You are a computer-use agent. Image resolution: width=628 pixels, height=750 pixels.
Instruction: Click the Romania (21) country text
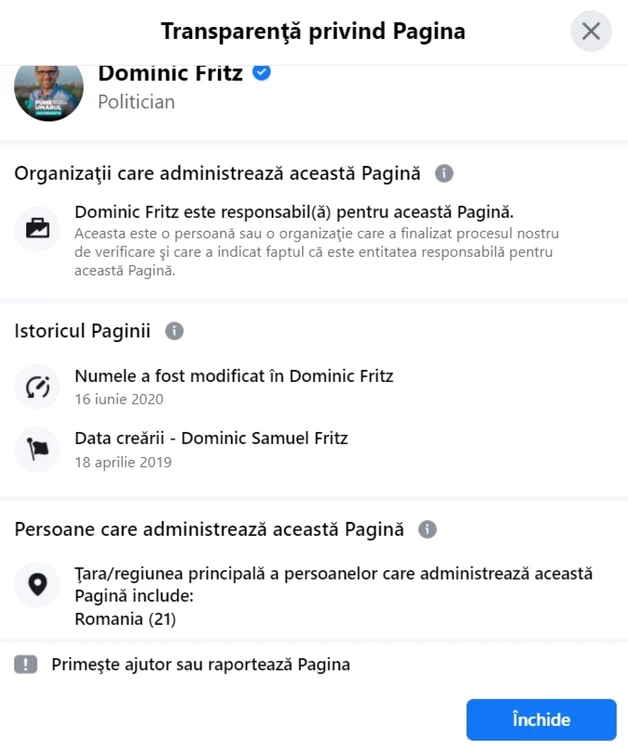(125, 619)
